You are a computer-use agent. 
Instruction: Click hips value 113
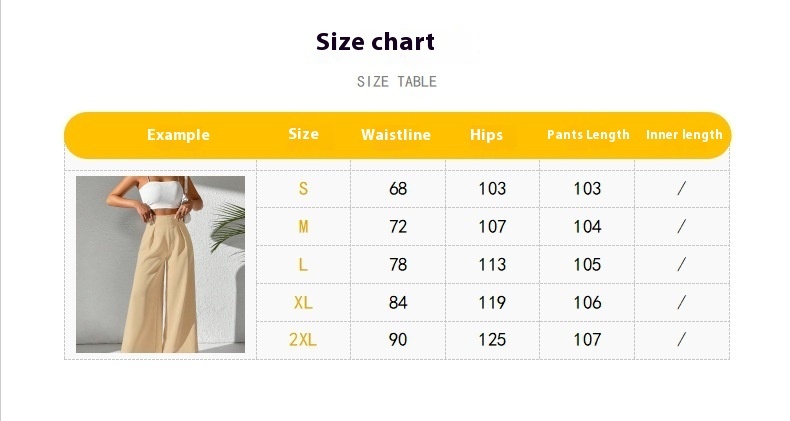[x=492, y=264]
